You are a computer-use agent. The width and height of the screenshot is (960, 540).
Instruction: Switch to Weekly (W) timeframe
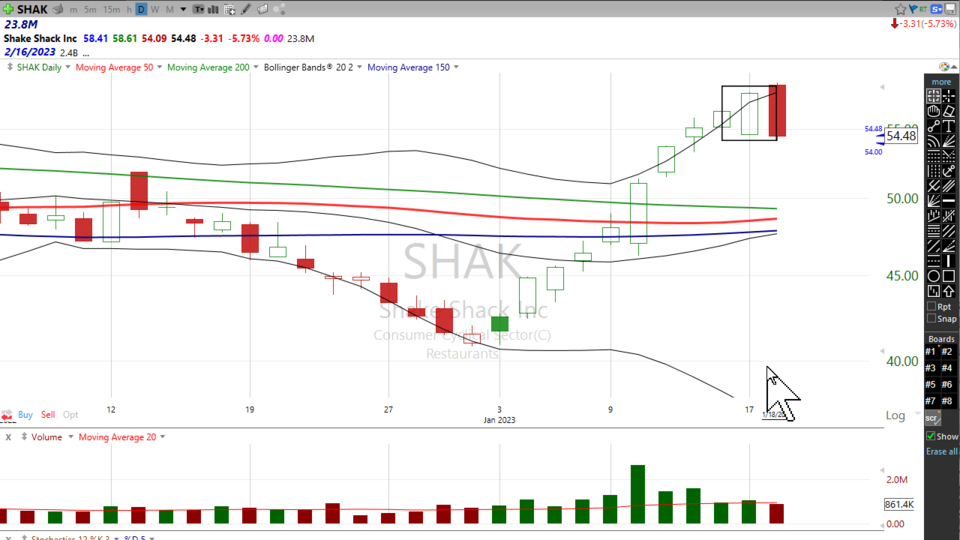(x=155, y=9)
